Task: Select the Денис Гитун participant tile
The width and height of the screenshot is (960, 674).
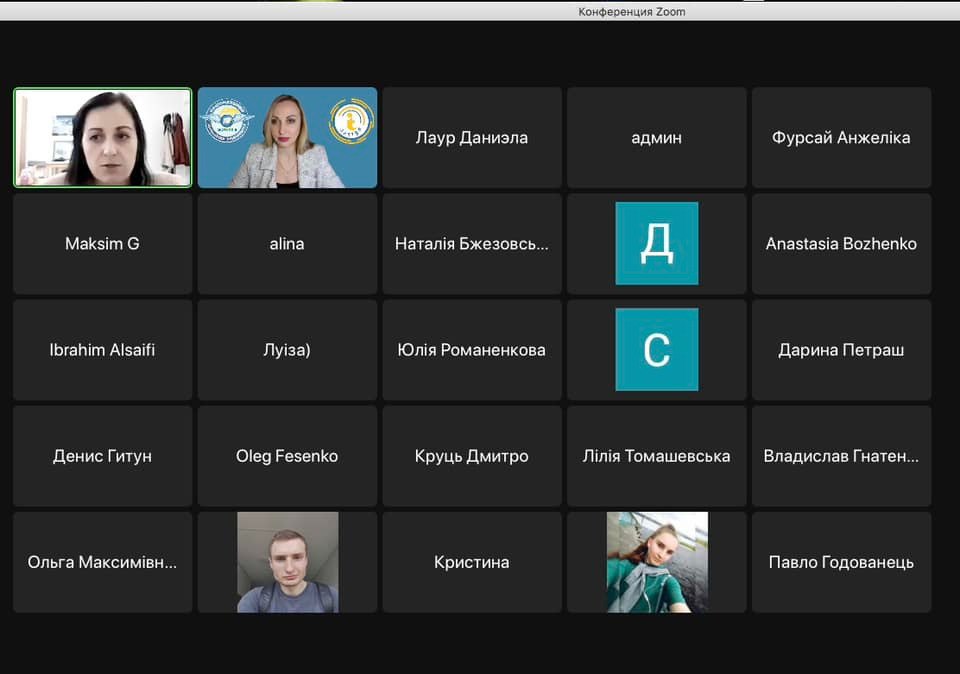Action: click(103, 456)
